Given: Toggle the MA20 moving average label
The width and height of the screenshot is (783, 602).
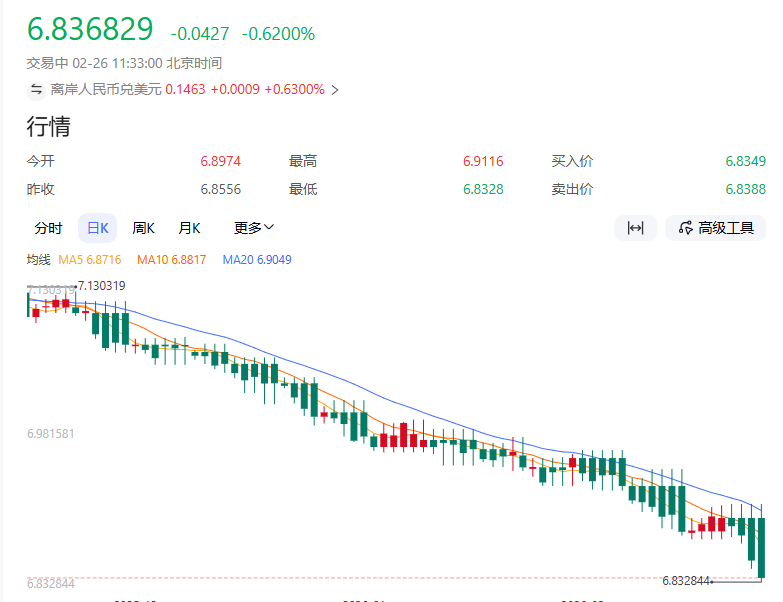Looking at the screenshot, I should click(x=257, y=260).
